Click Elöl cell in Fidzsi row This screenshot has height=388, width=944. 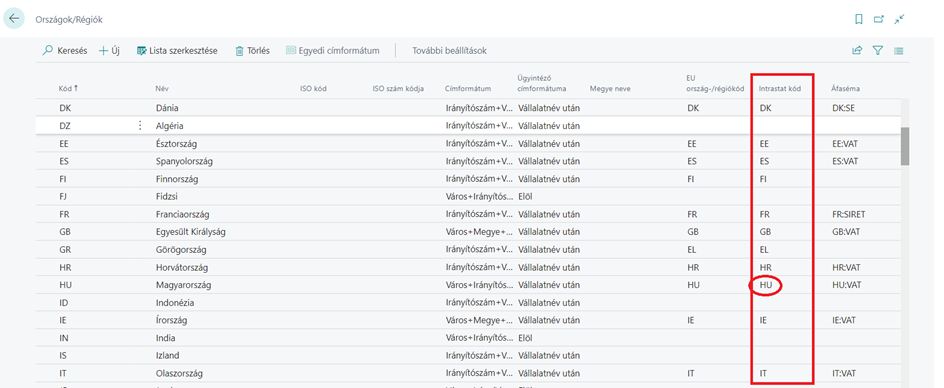pyautogui.click(x=526, y=196)
